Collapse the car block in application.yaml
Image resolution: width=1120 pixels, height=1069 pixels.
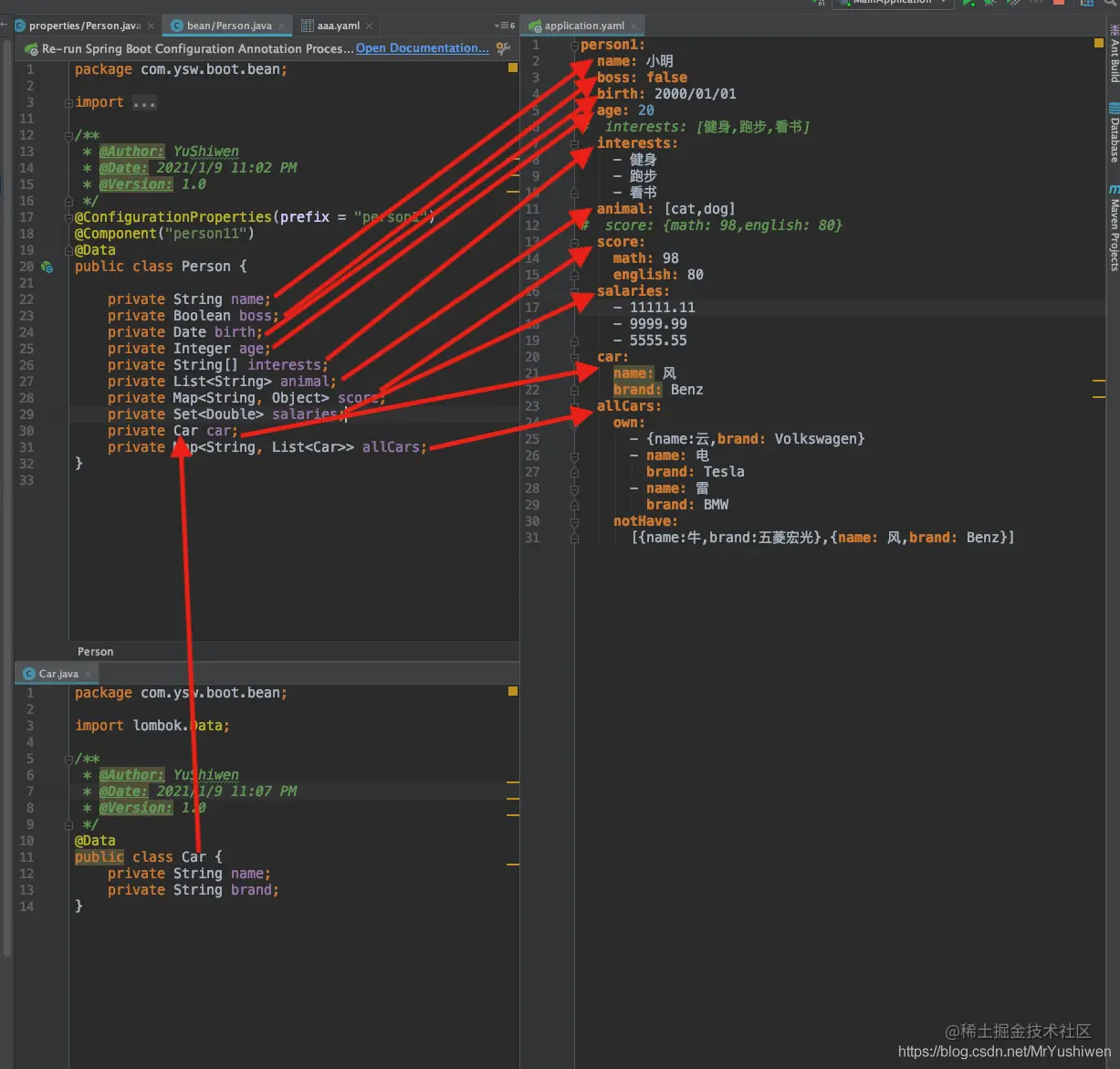[574, 357]
